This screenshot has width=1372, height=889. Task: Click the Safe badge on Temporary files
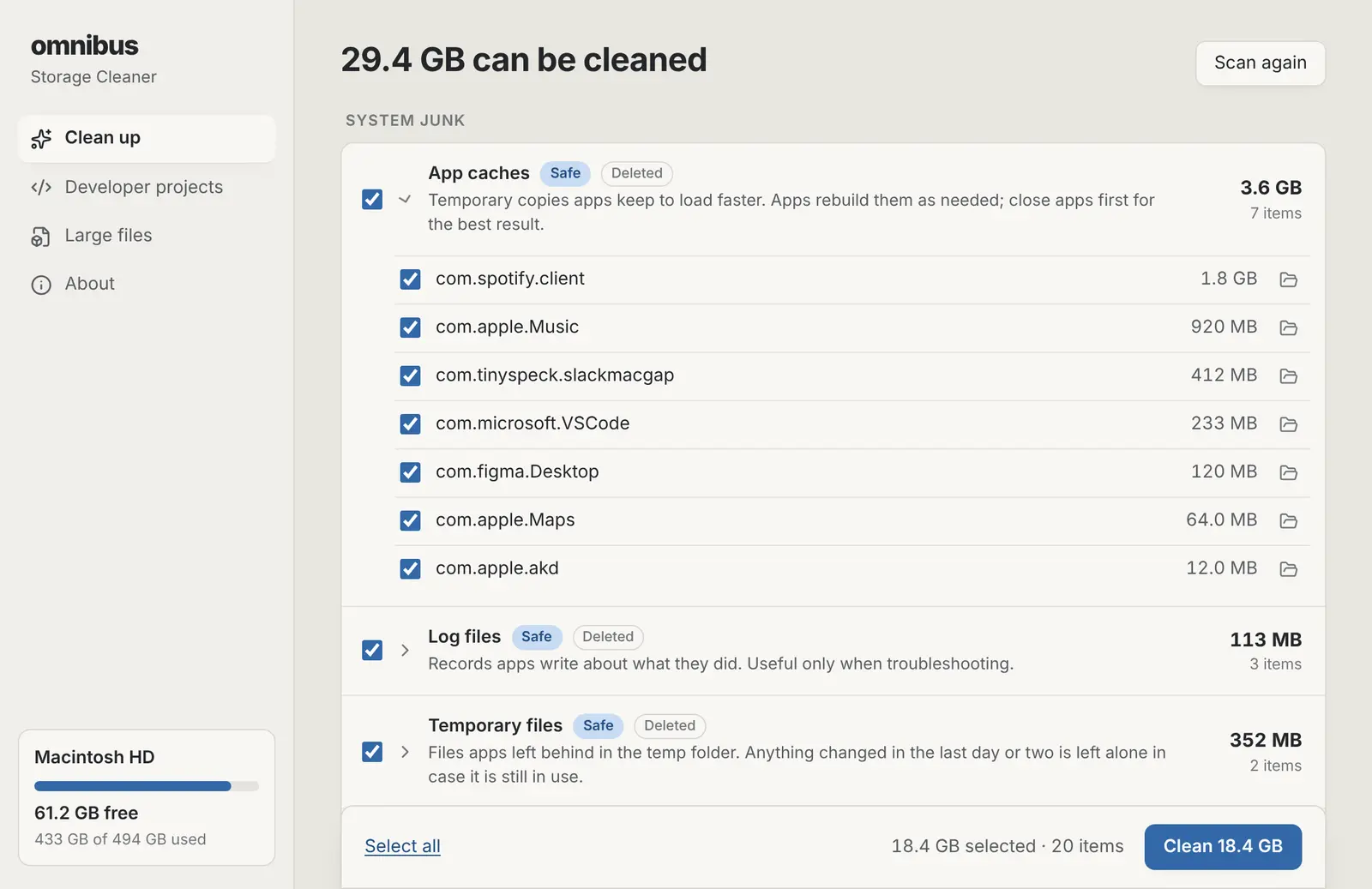(x=598, y=726)
